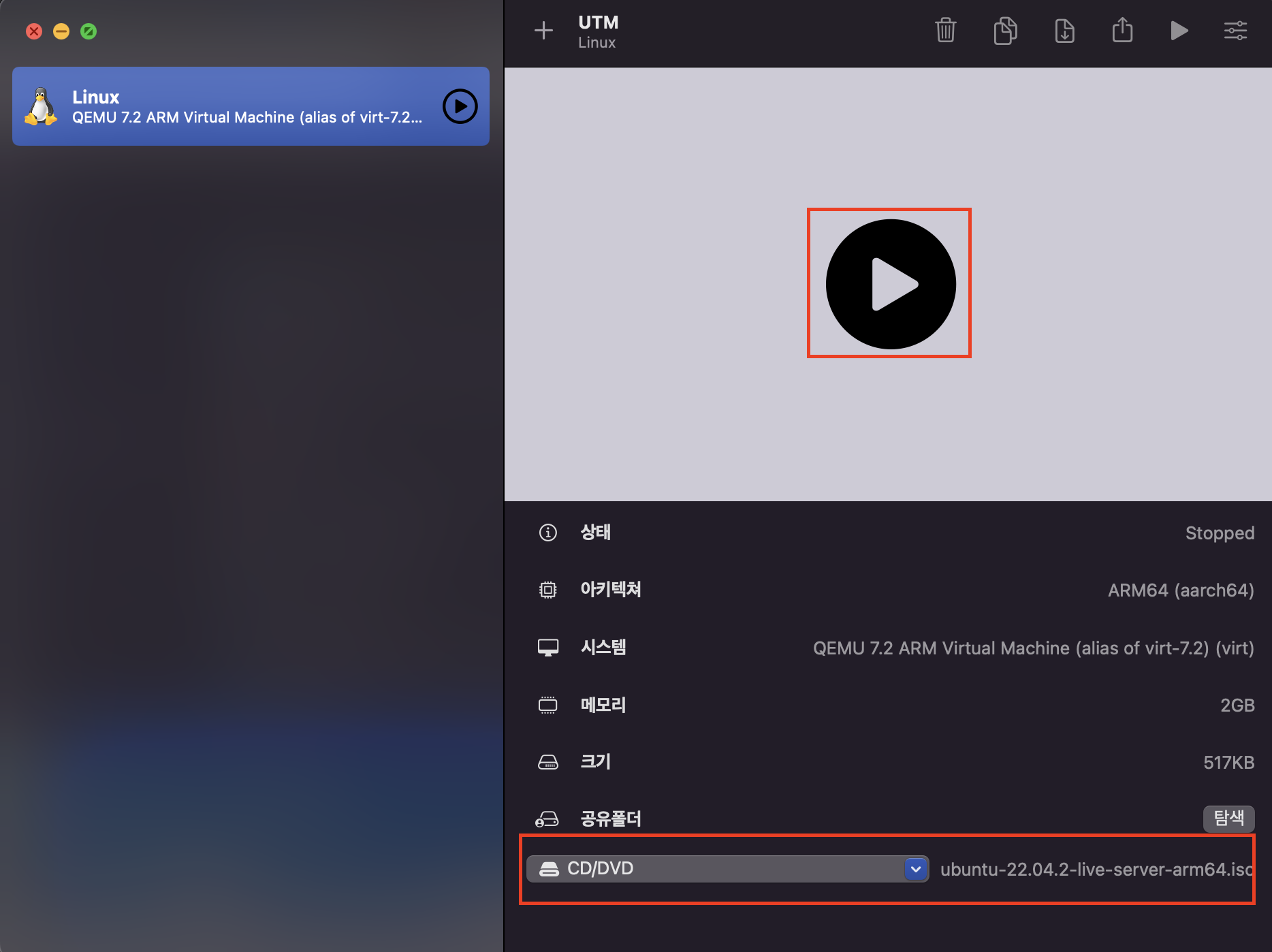Click the 517KB size value
The width and height of the screenshot is (1272, 952).
pos(1228,763)
